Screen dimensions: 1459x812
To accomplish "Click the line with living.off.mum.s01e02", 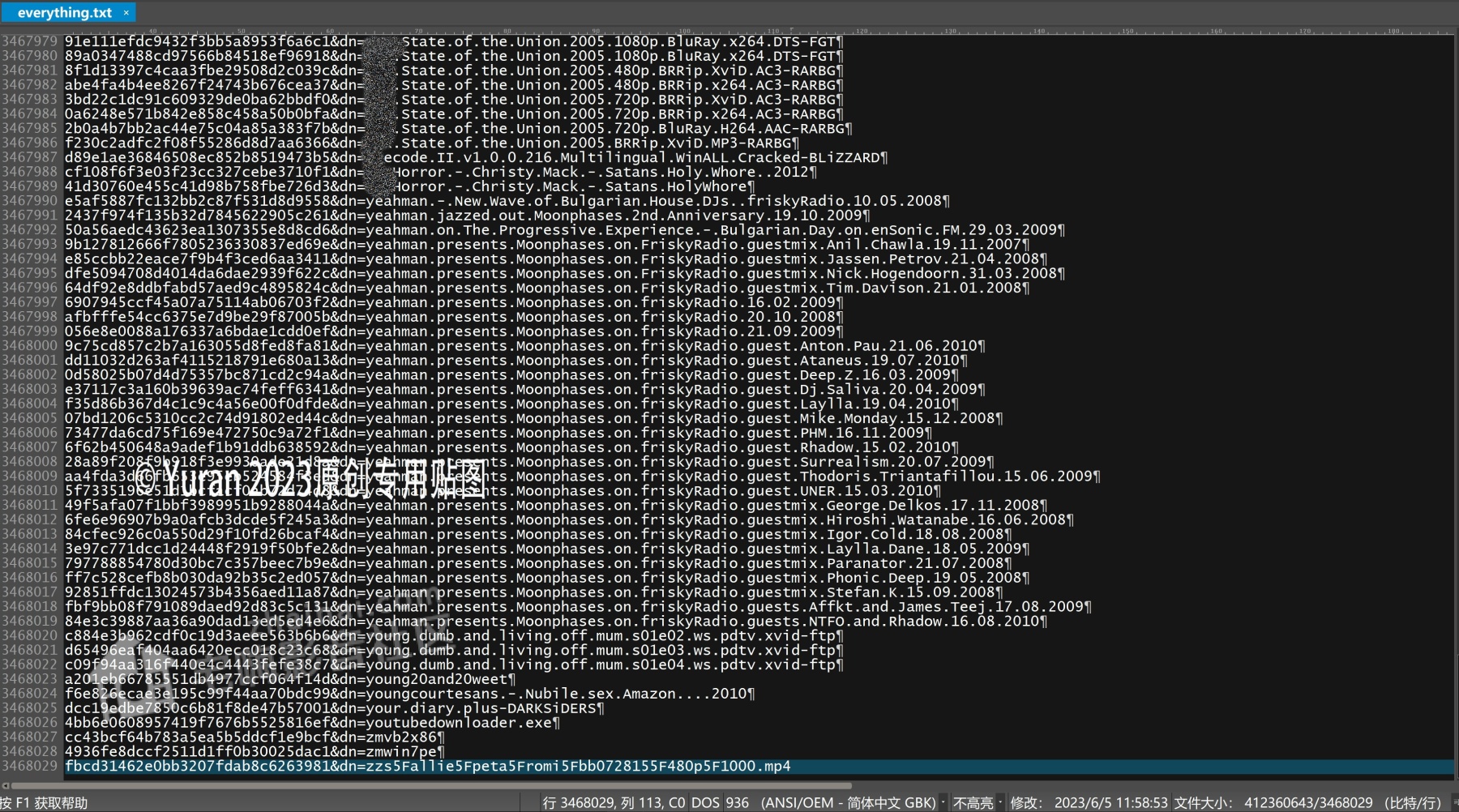I will click(454, 636).
